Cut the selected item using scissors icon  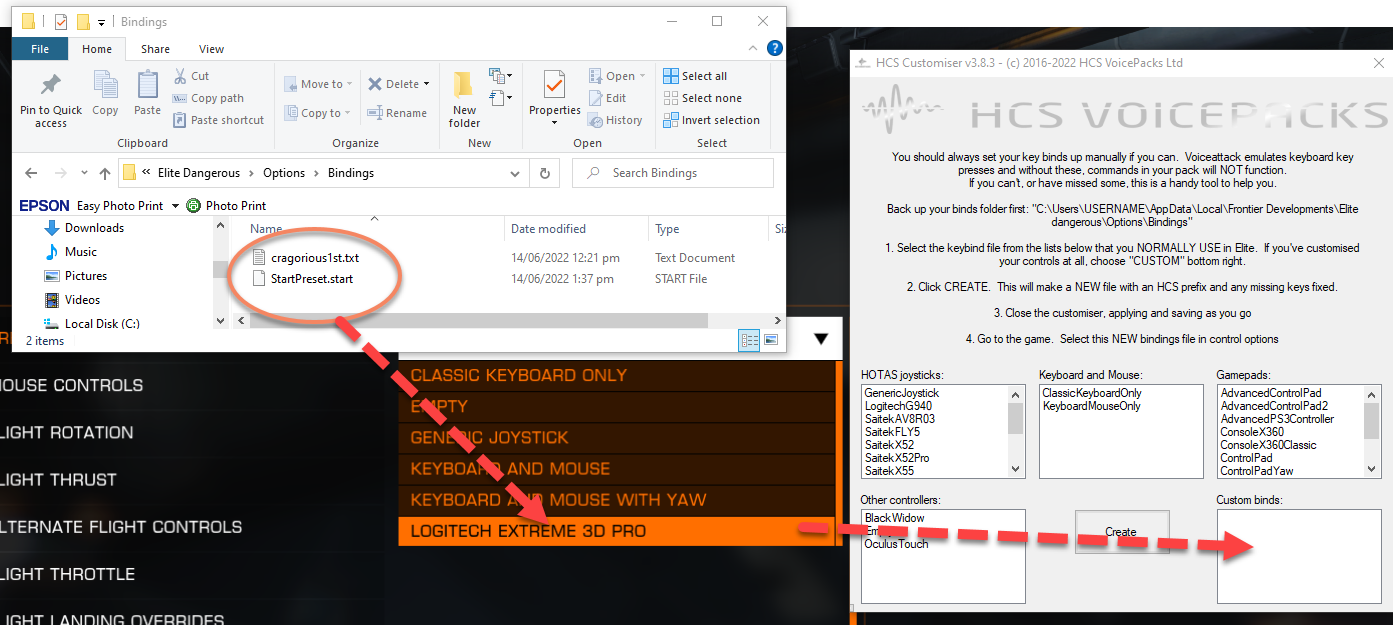pyautogui.click(x=191, y=76)
